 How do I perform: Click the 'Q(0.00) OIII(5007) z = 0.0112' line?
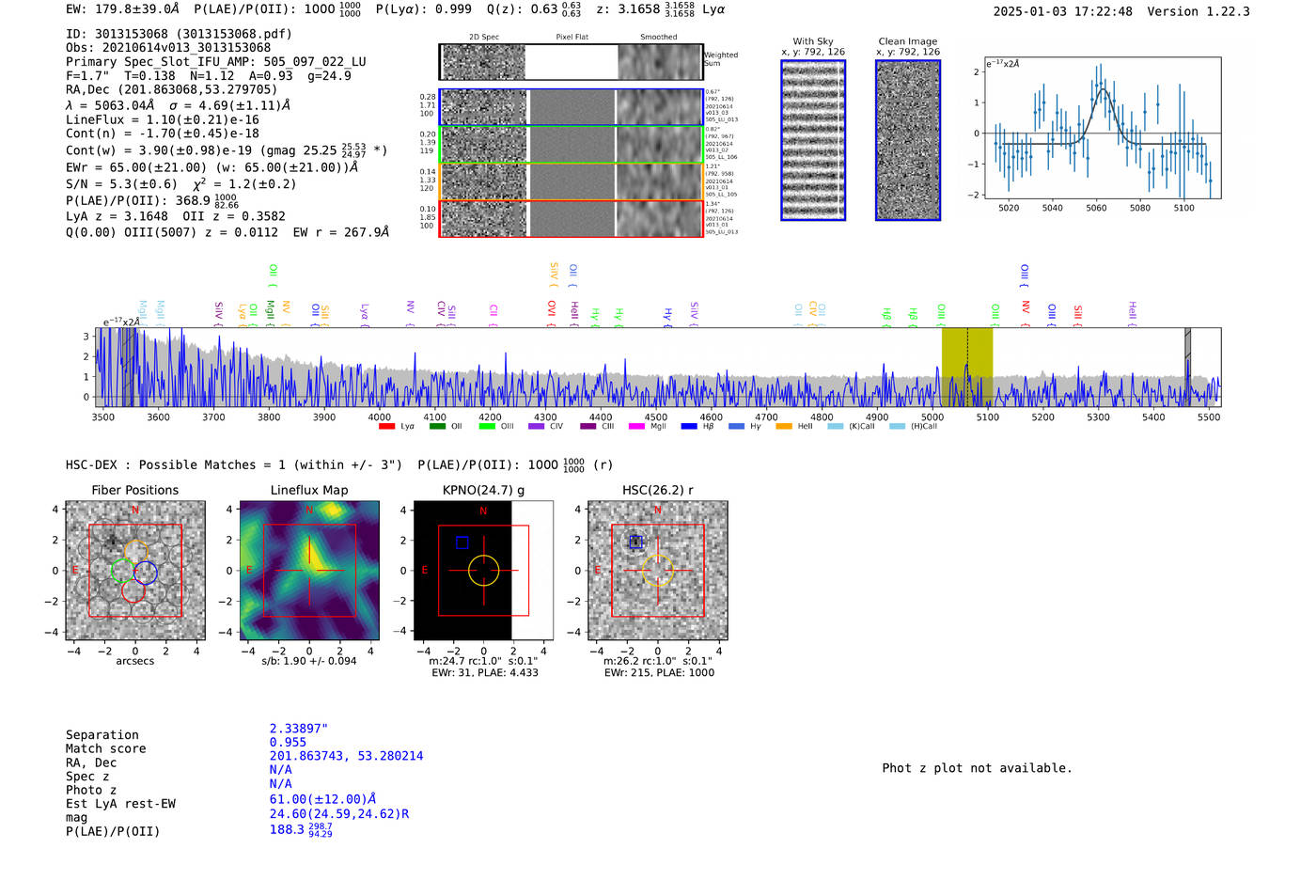coord(172,232)
